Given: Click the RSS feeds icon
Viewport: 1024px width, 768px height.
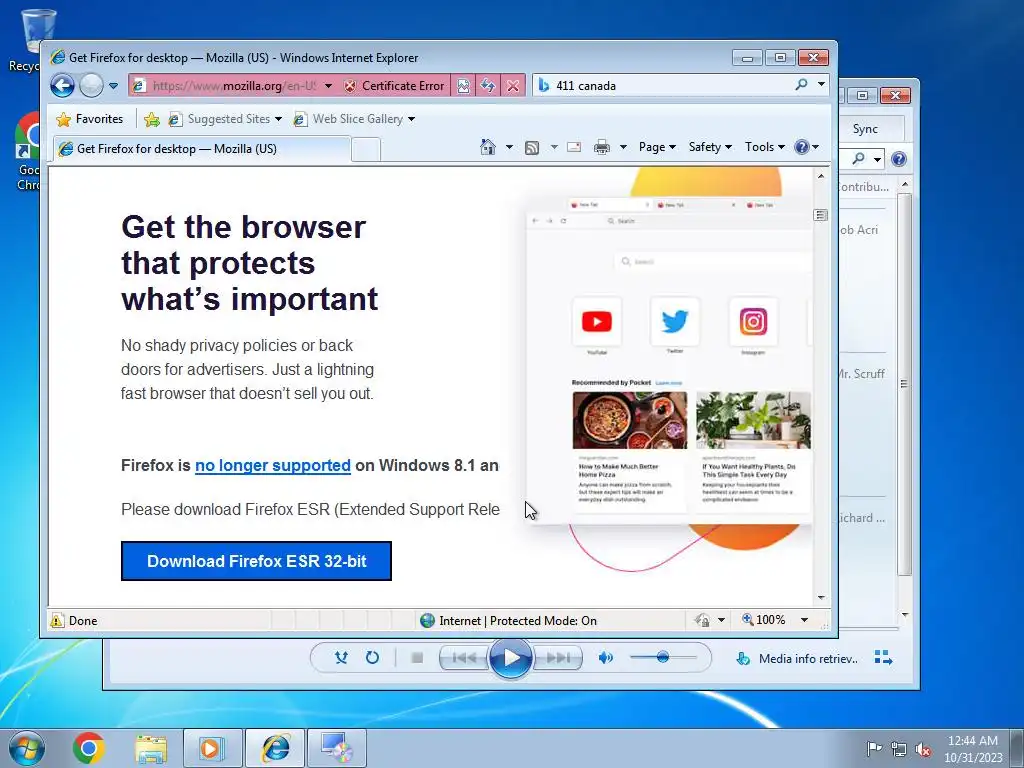Looking at the screenshot, I should (x=532, y=148).
